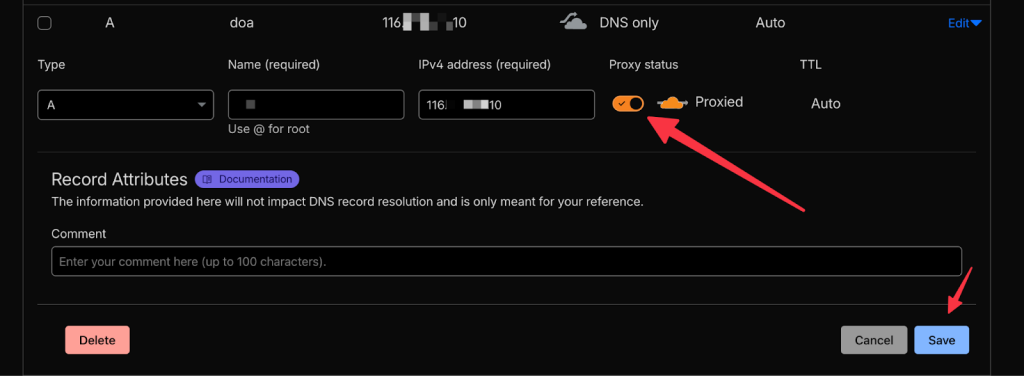Click the blue arrow beside Edit

point(976,24)
